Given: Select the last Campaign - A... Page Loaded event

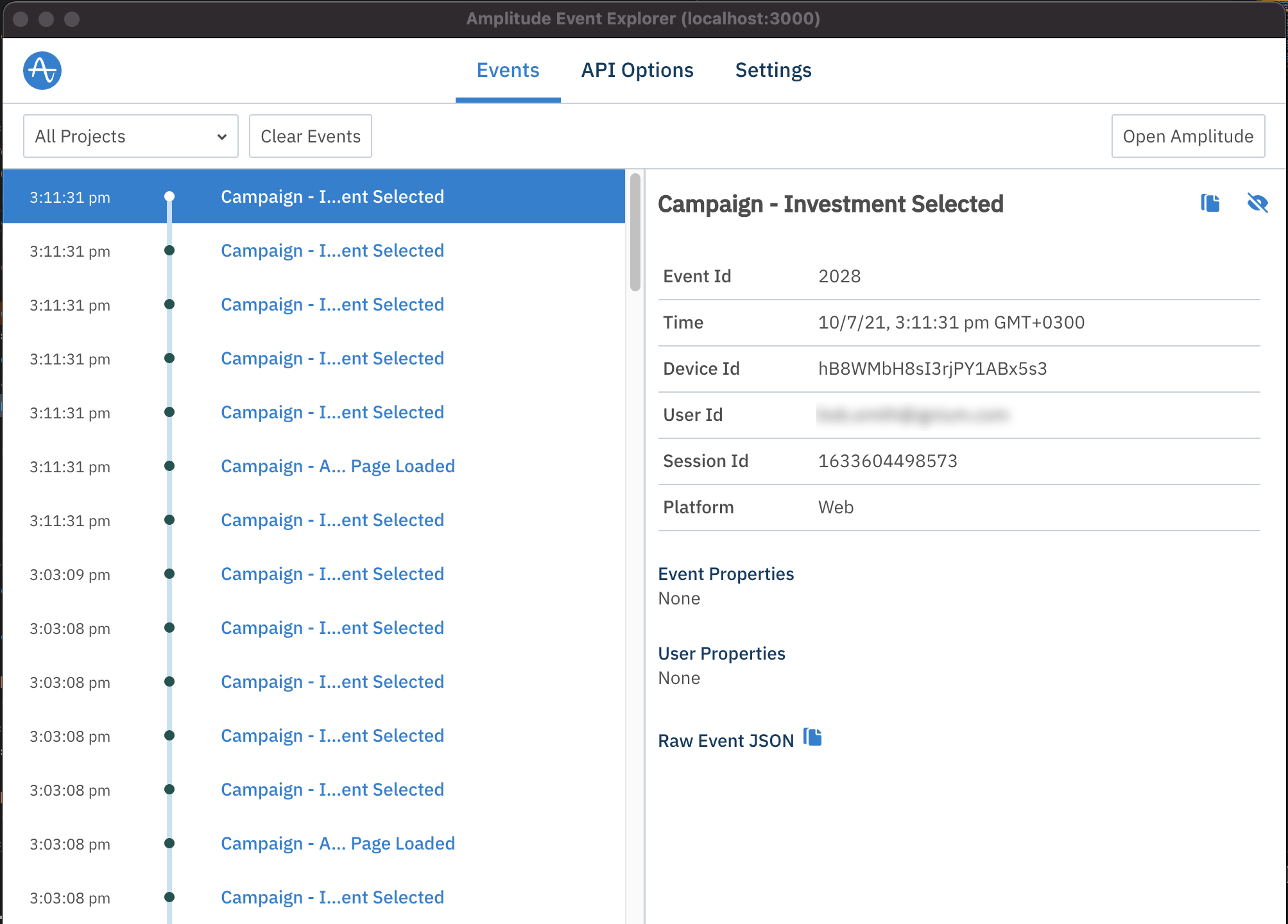Looking at the screenshot, I should (x=338, y=843).
